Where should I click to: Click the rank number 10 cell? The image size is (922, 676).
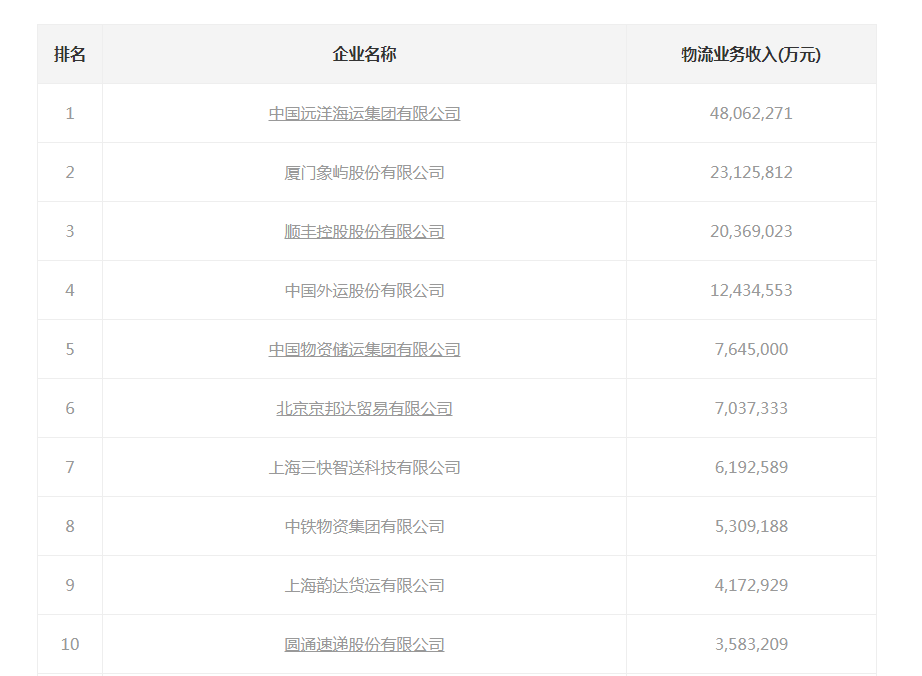[70, 645]
